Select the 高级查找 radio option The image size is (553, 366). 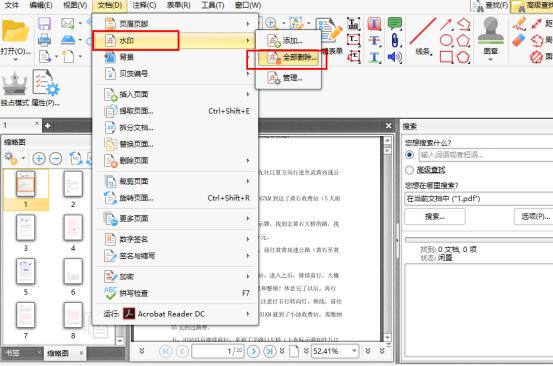pyautogui.click(x=409, y=170)
